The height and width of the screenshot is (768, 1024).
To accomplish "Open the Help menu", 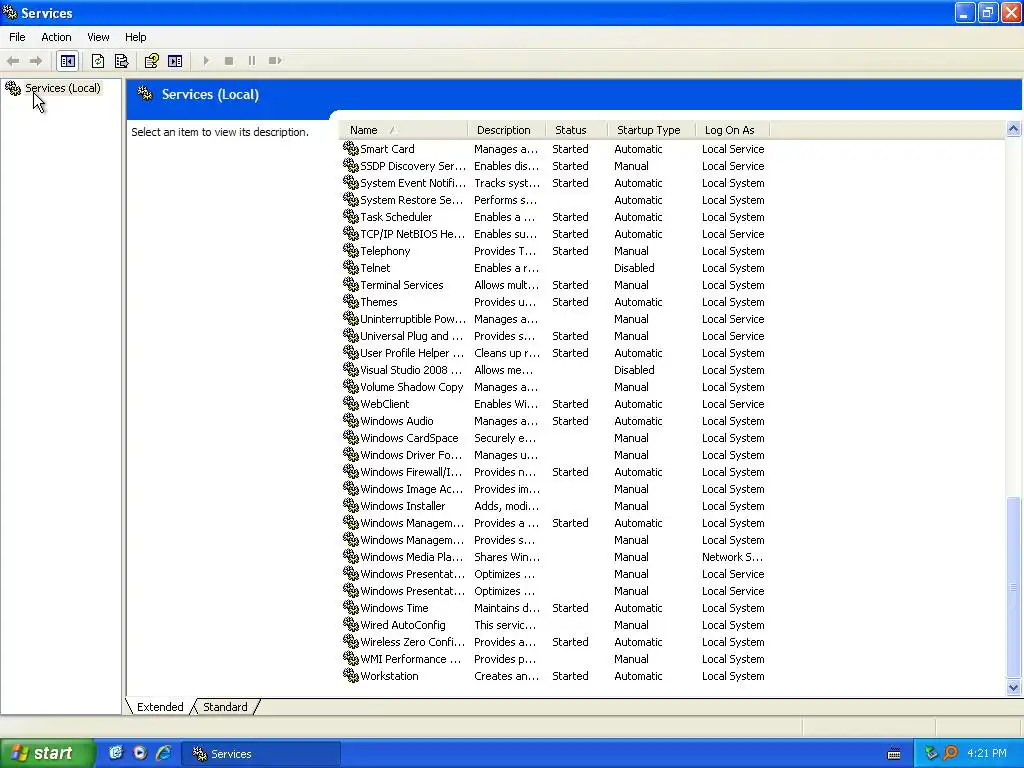I will (x=136, y=37).
